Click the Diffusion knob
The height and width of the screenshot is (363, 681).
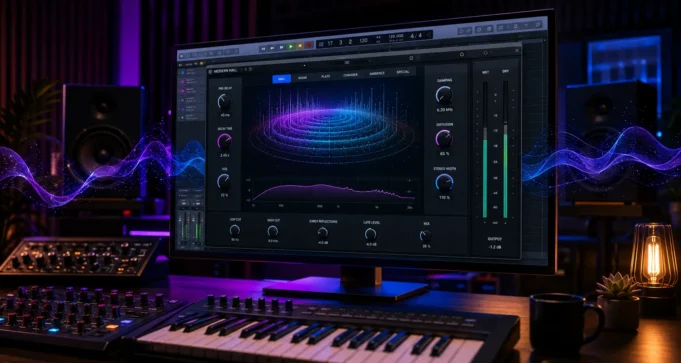coord(444,139)
